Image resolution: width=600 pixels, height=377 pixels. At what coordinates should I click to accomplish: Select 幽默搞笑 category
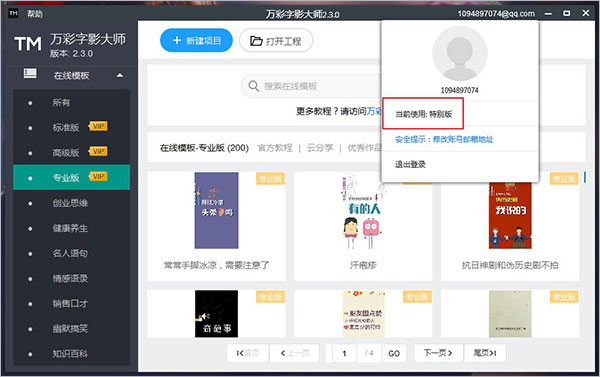pyautogui.click(x=72, y=328)
